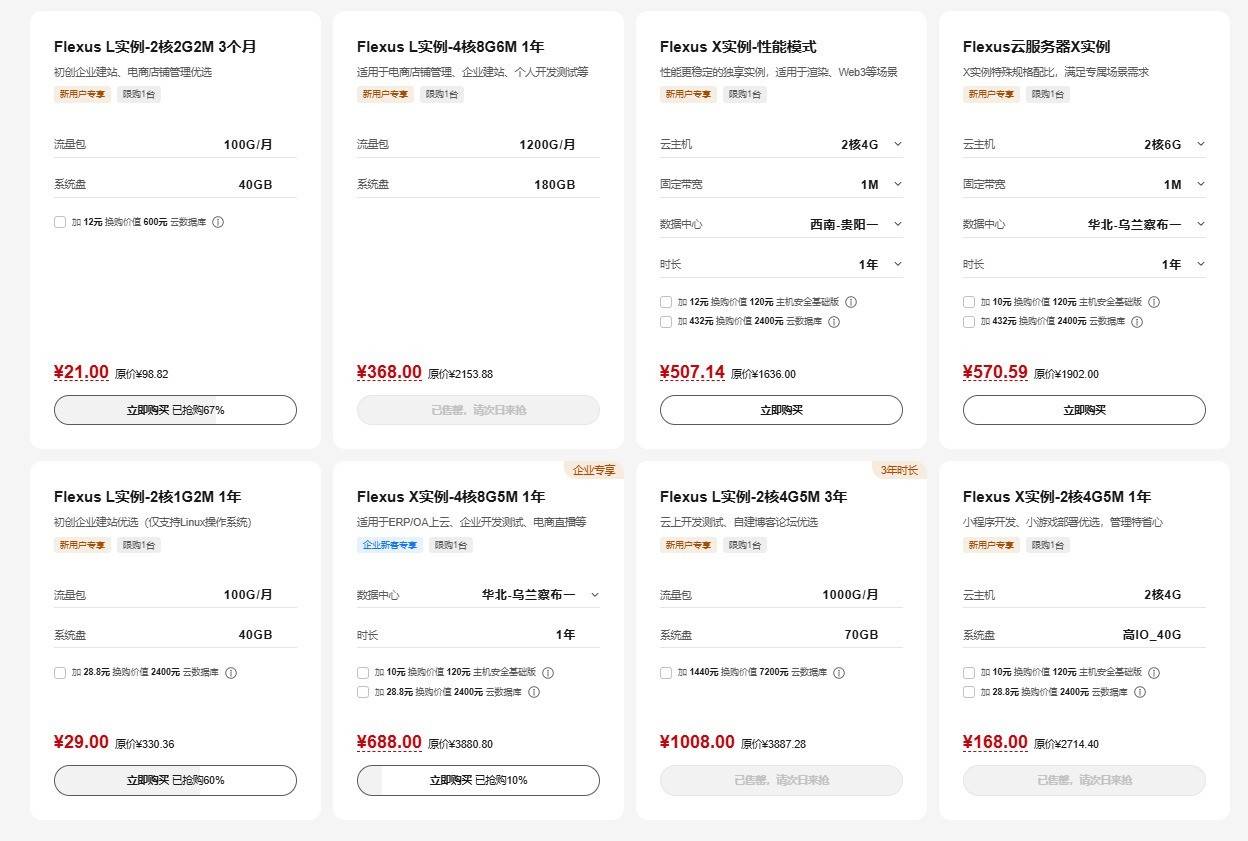Image resolution: width=1248 pixels, height=841 pixels.
Task: Click info icon beside 600元云数据库 add-on offer
Action: tap(218, 222)
